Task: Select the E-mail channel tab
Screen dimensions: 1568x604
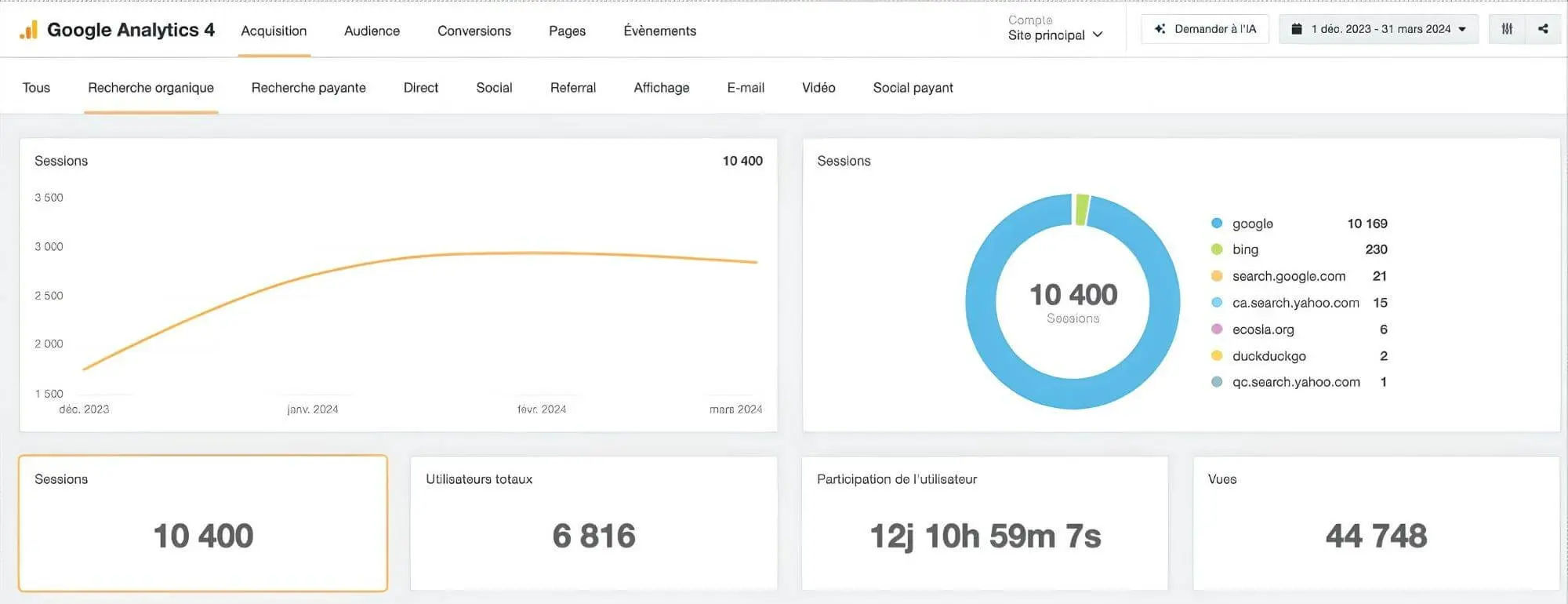Action: click(745, 88)
